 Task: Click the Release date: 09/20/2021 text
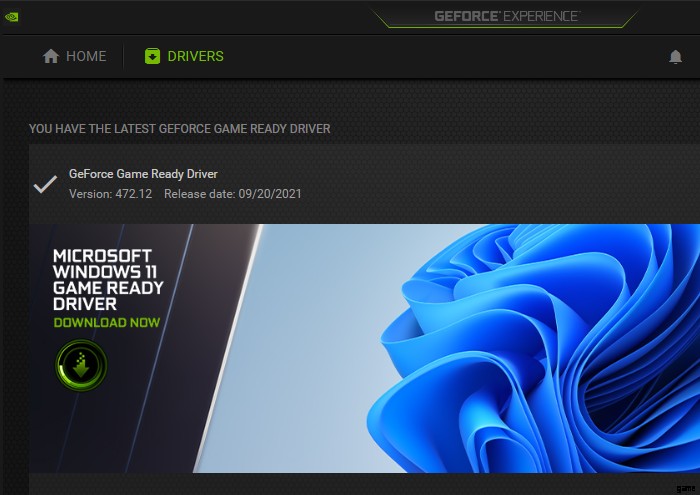point(233,194)
